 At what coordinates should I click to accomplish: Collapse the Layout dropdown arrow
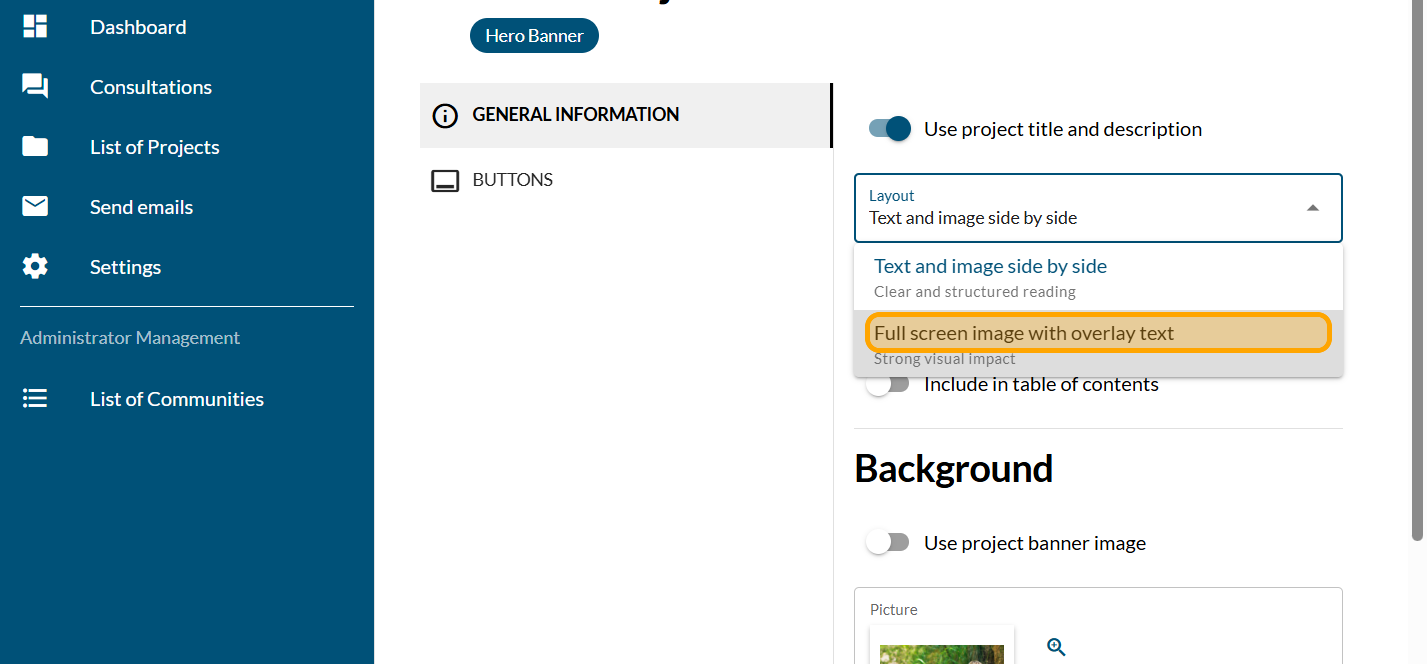(x=1312, y=208)
